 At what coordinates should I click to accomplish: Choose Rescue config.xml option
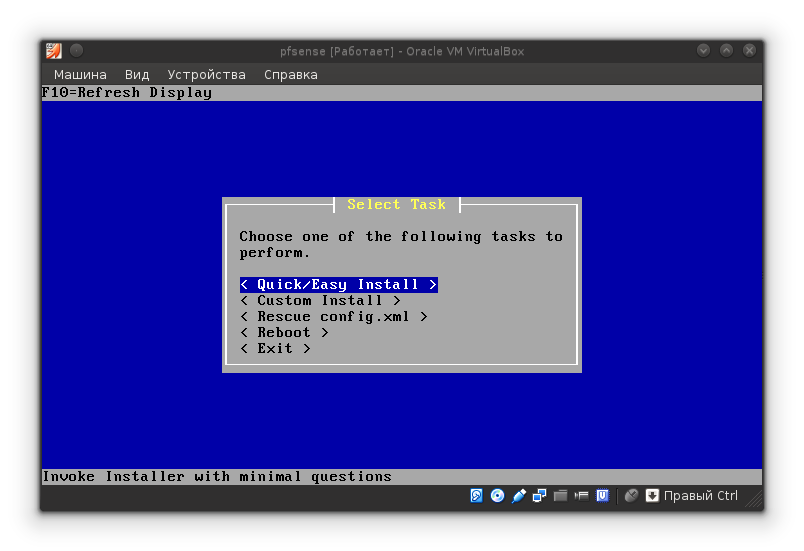tap(334, 316)
